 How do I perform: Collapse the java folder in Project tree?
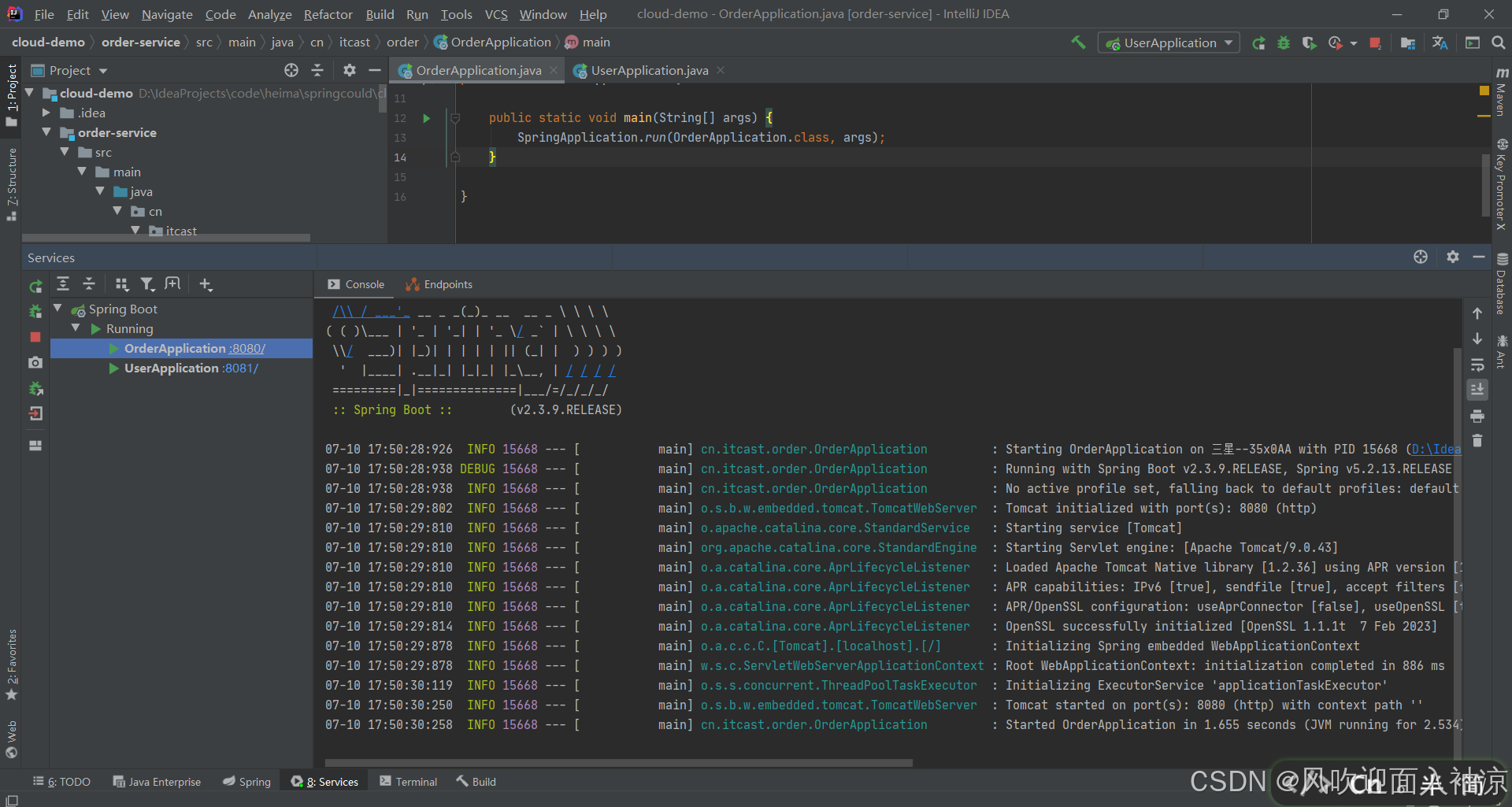pos(100,191)
